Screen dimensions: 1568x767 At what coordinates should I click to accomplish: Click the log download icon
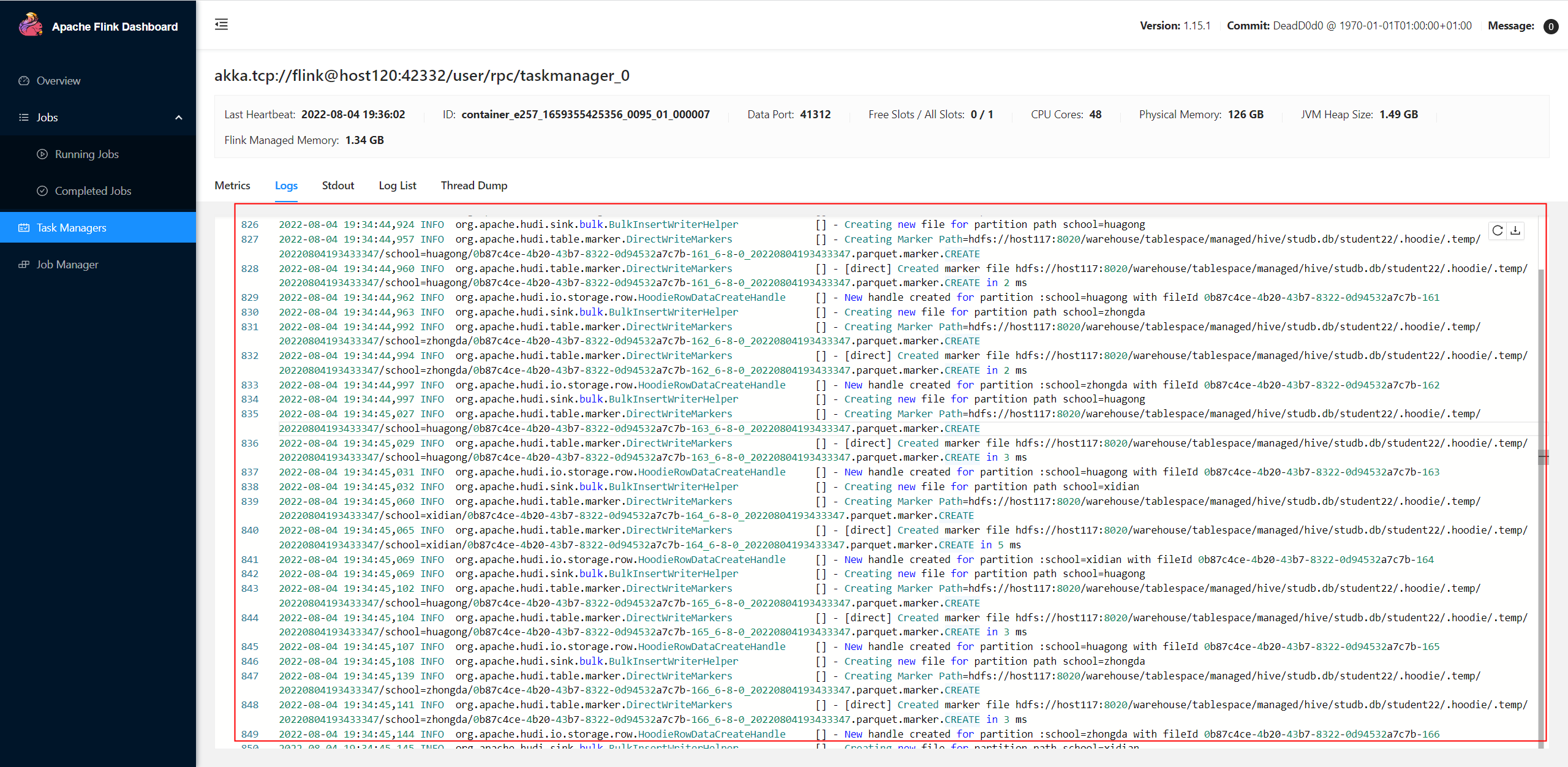[x=1515, y=230]
